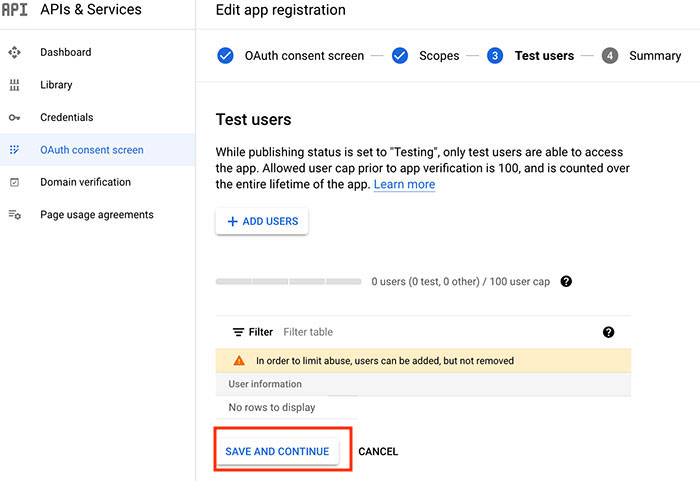The height and width of the screenshot is (481, 700).
Task: Follow the Learn more link
Action: click(x=404, y=185)
